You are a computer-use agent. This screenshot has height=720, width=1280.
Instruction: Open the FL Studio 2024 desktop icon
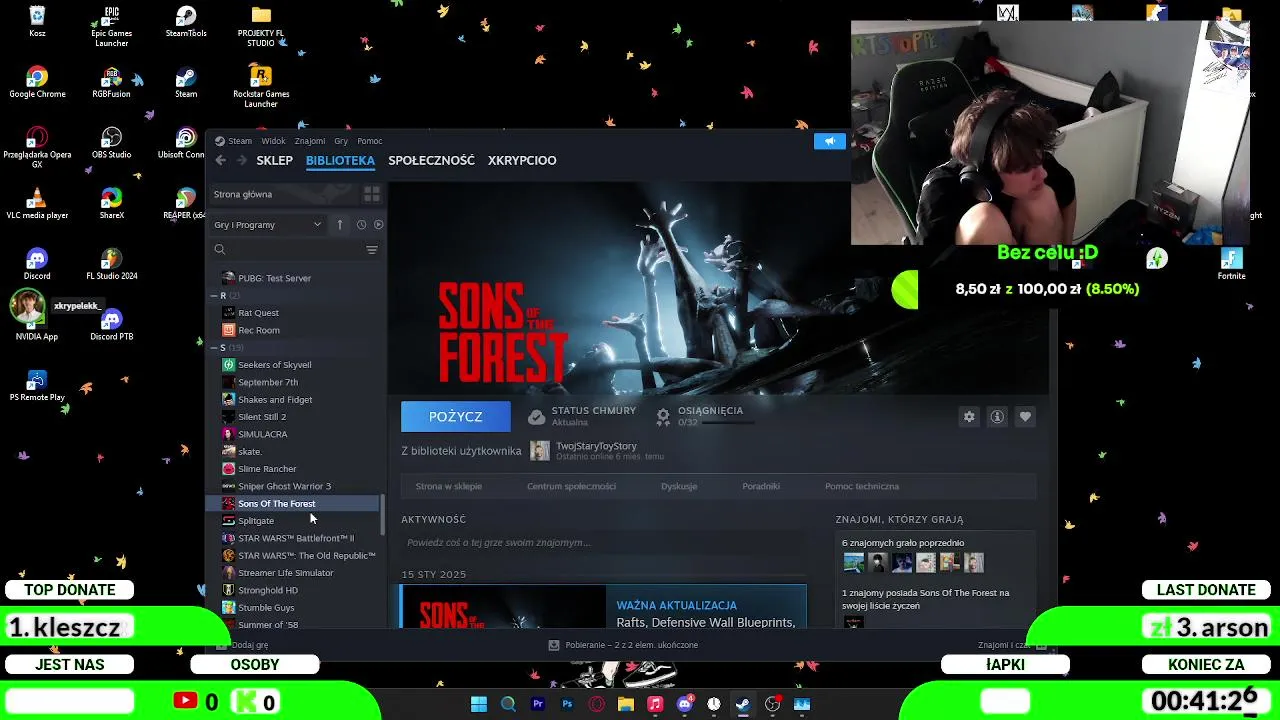point(111,265)
